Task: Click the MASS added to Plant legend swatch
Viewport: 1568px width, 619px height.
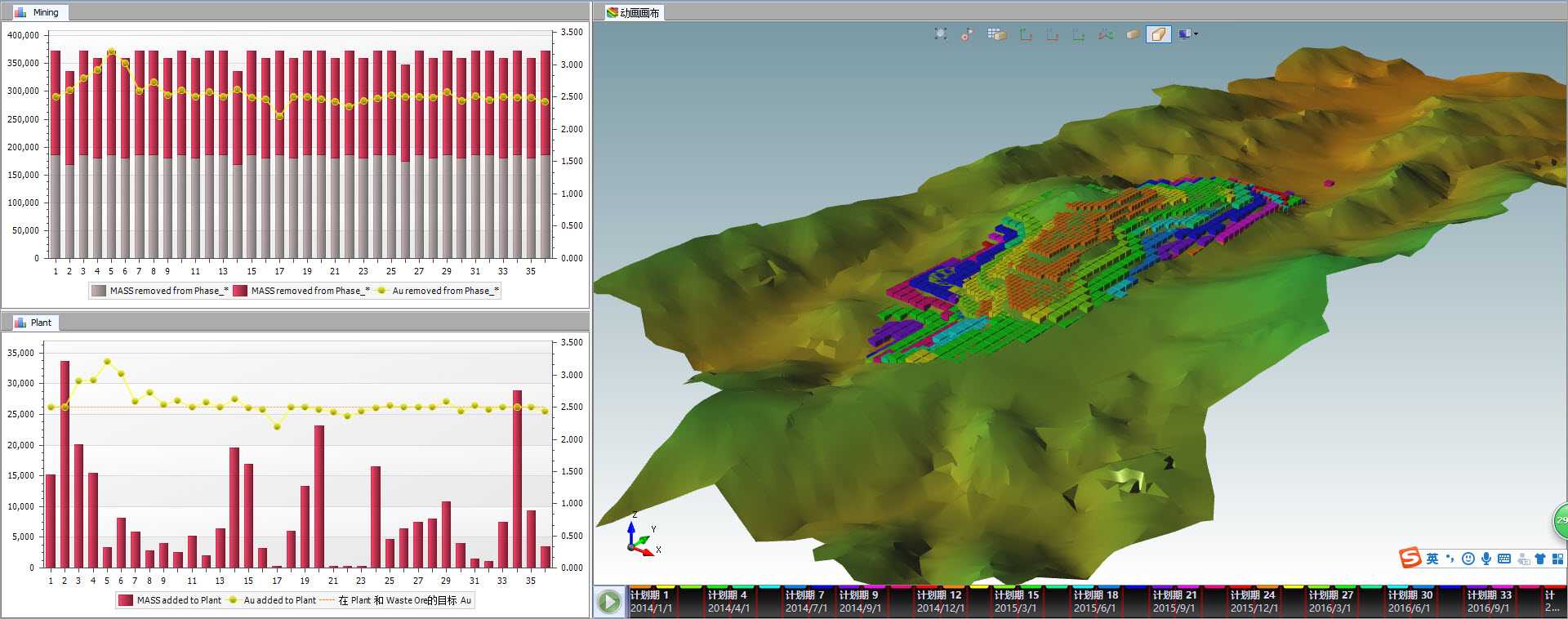Action: click(125, 600)
